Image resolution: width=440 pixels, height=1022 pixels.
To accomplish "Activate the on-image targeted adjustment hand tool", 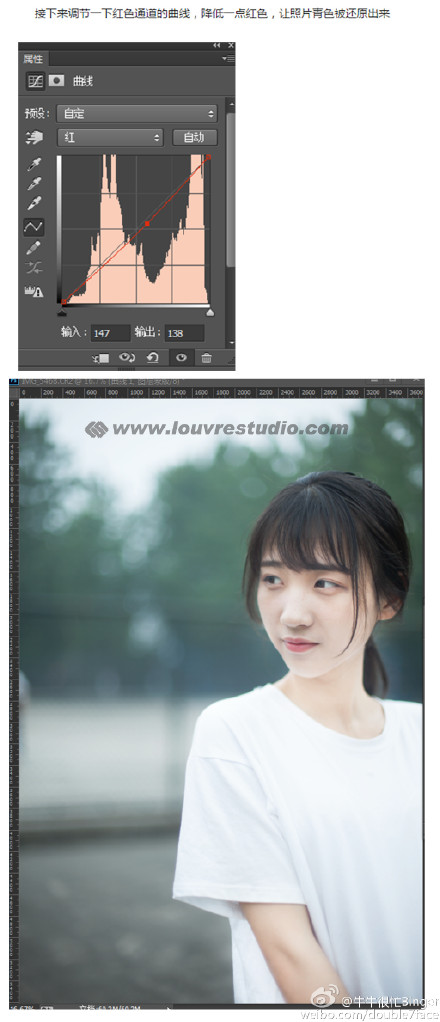I will pyautogui.click(x=34, y=138).
